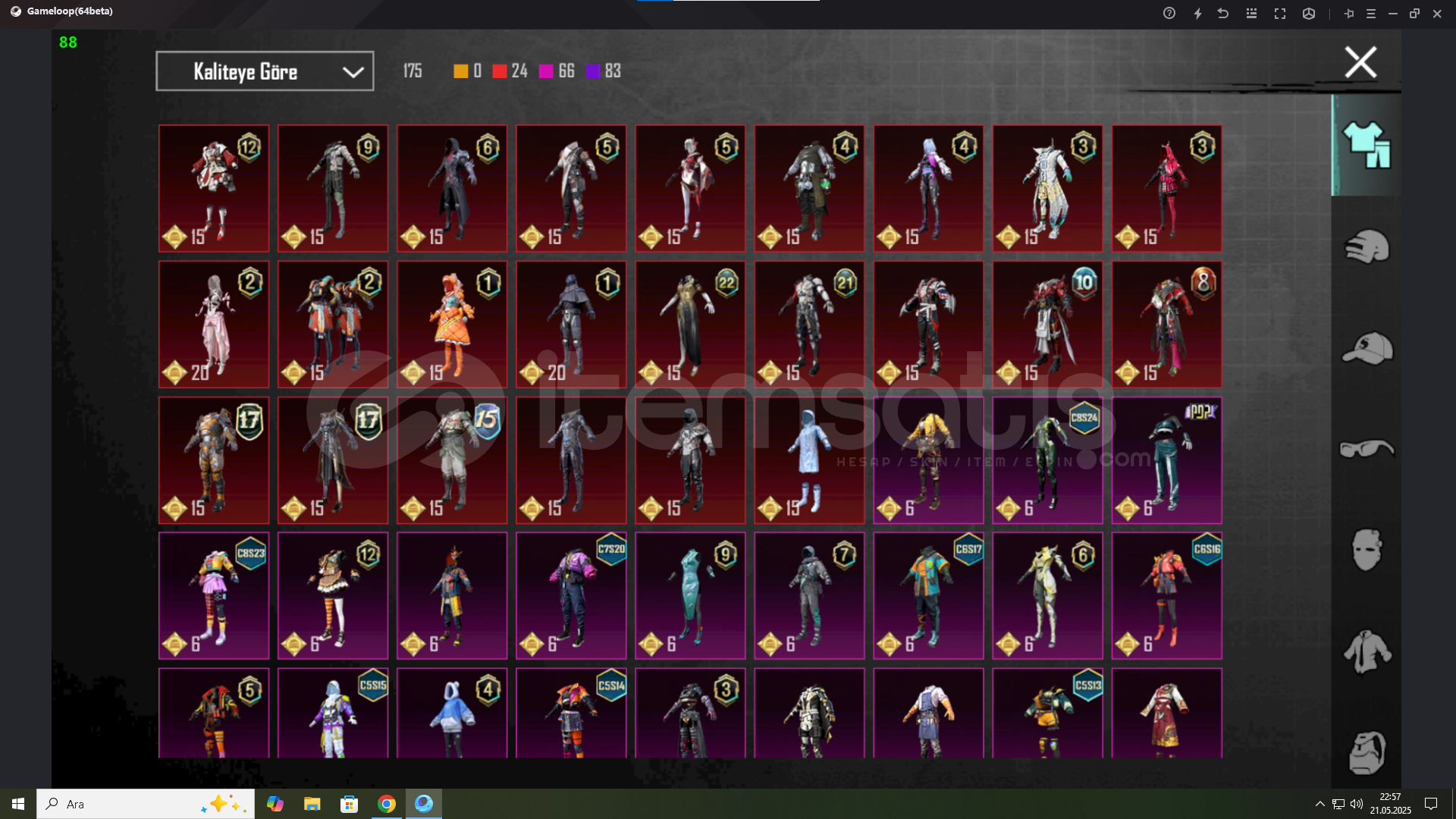Click the orange quality count swatch

[x=460, y=71]
